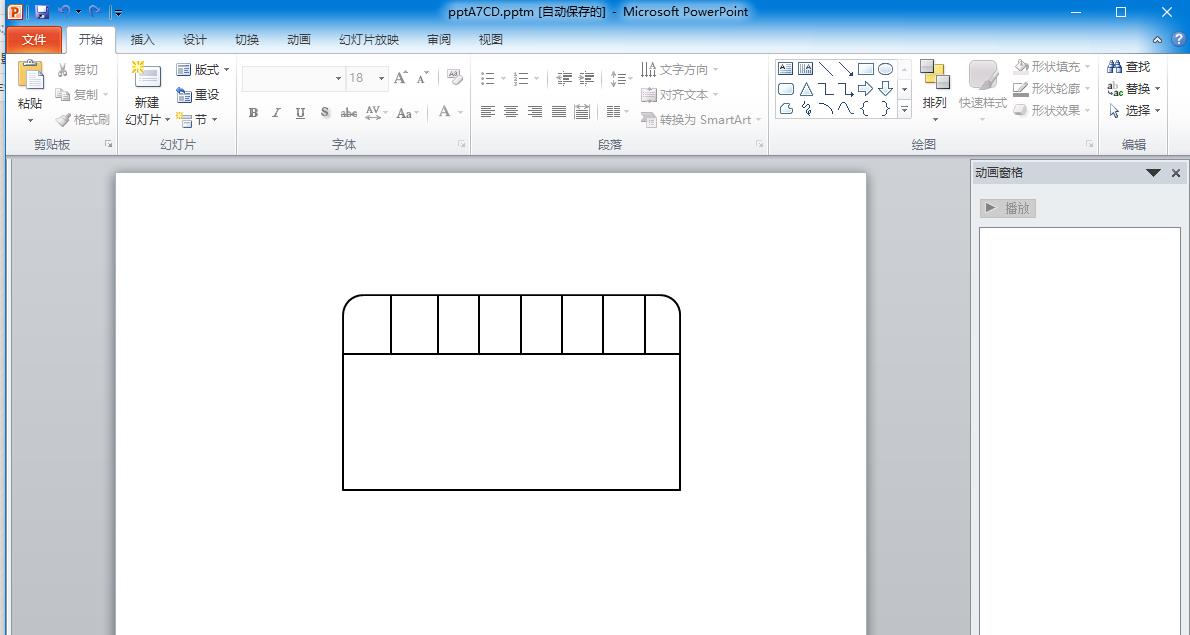Pick the isosceles triangle shape
1190x635 pixels.
point(806,89)
